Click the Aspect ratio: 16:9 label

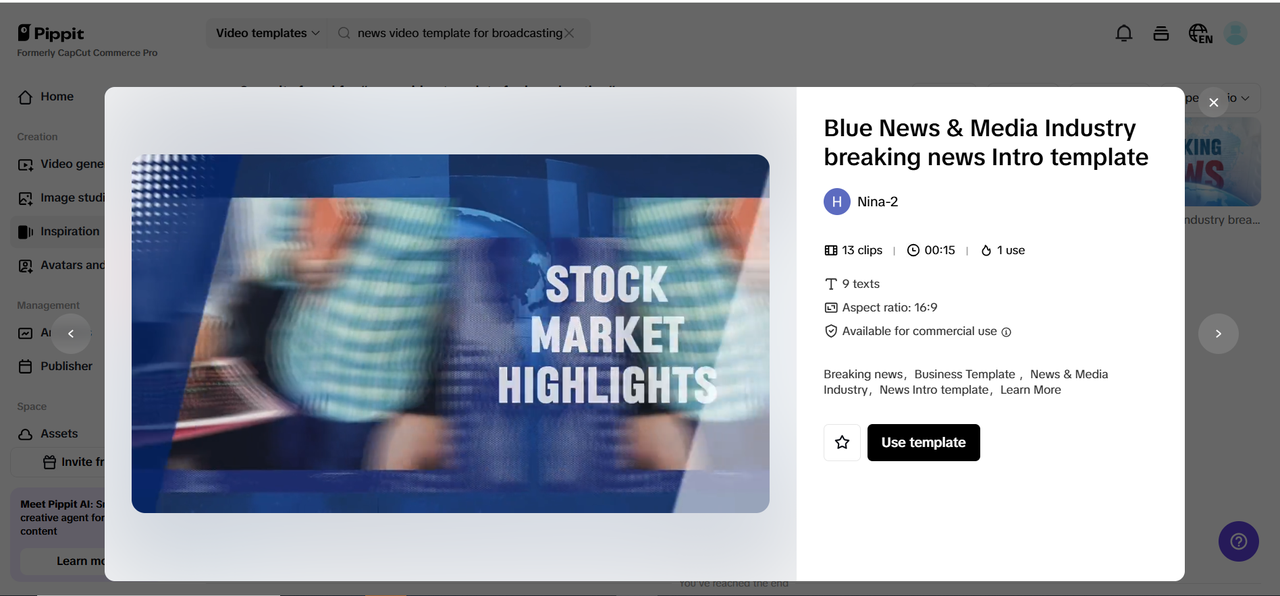(x=880, y=308)
